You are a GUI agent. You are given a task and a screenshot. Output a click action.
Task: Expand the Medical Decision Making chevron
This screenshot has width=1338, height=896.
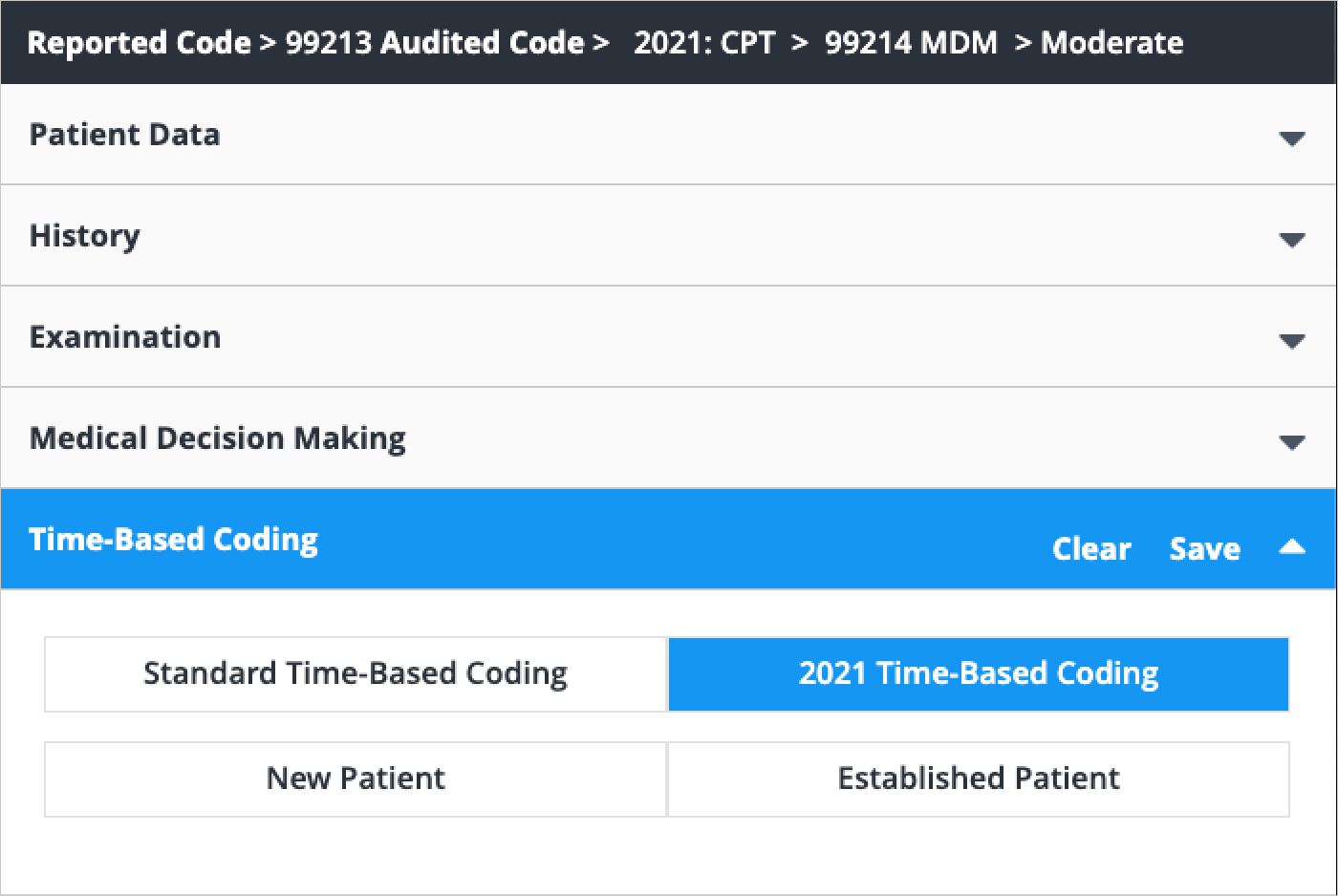pyautogui.click(x=1292, y=441)
